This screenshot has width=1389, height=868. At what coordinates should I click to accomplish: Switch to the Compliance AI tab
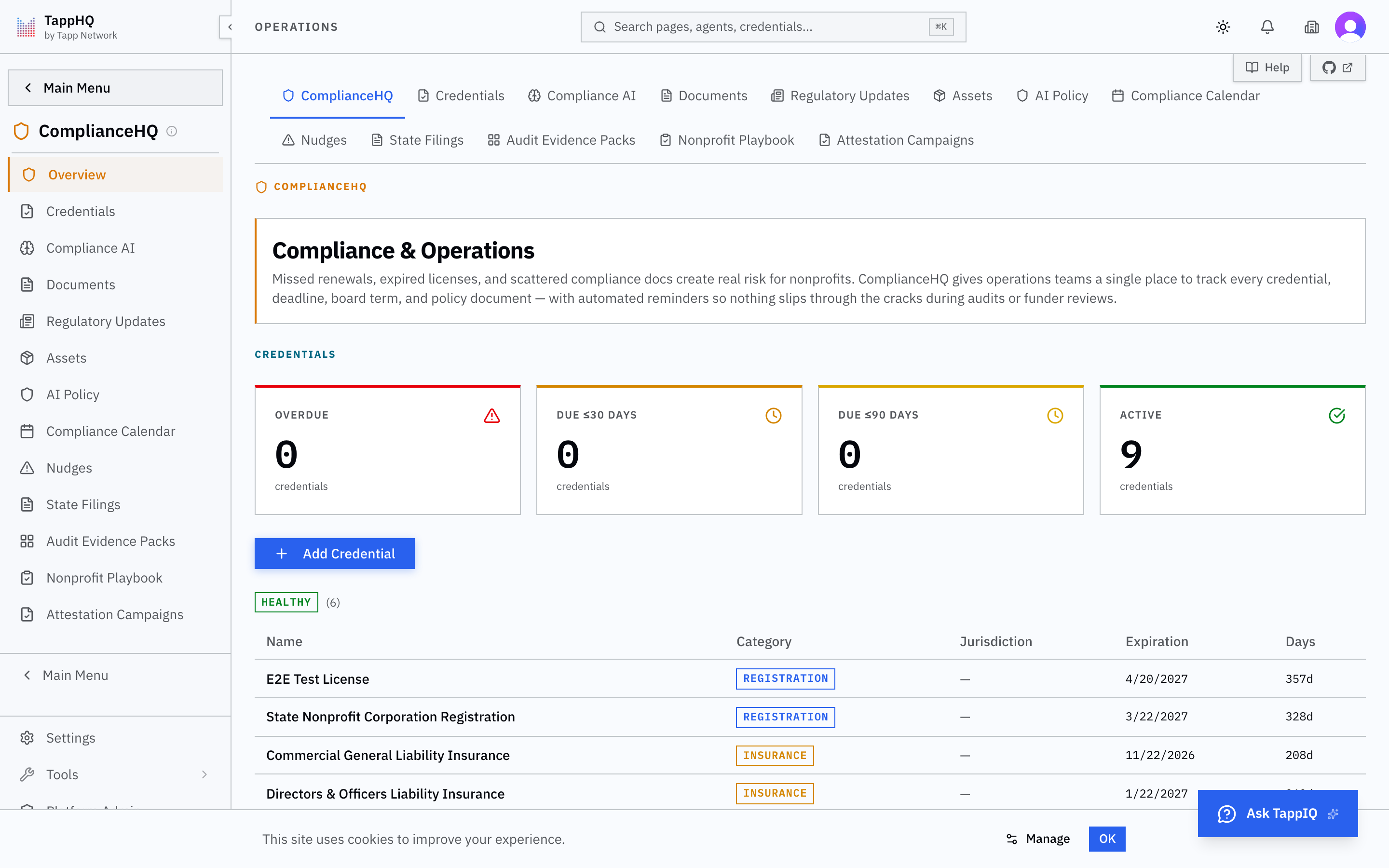(582, 96)
